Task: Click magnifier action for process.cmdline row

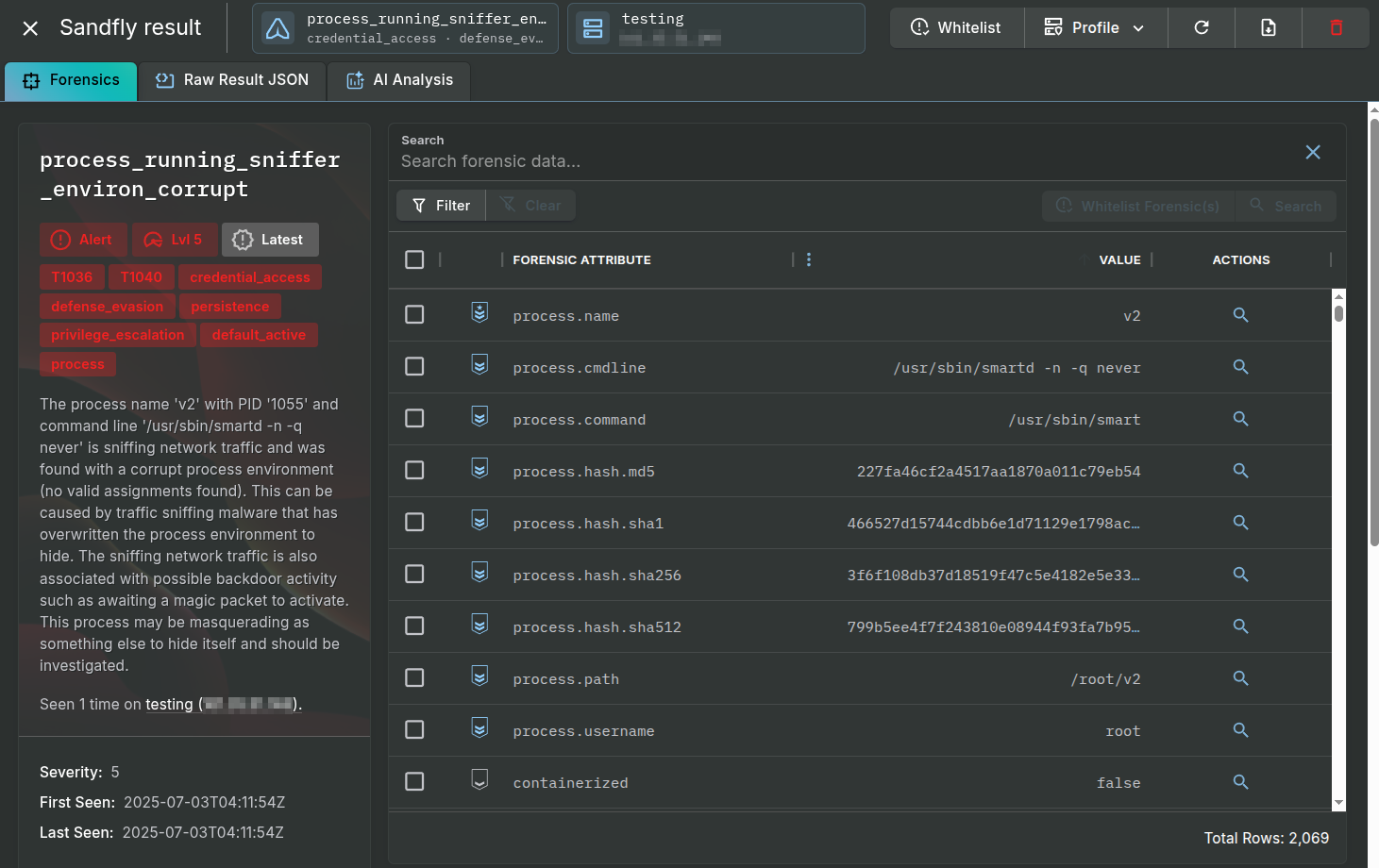Action: pyautogui.click(x=1240, y=367)
